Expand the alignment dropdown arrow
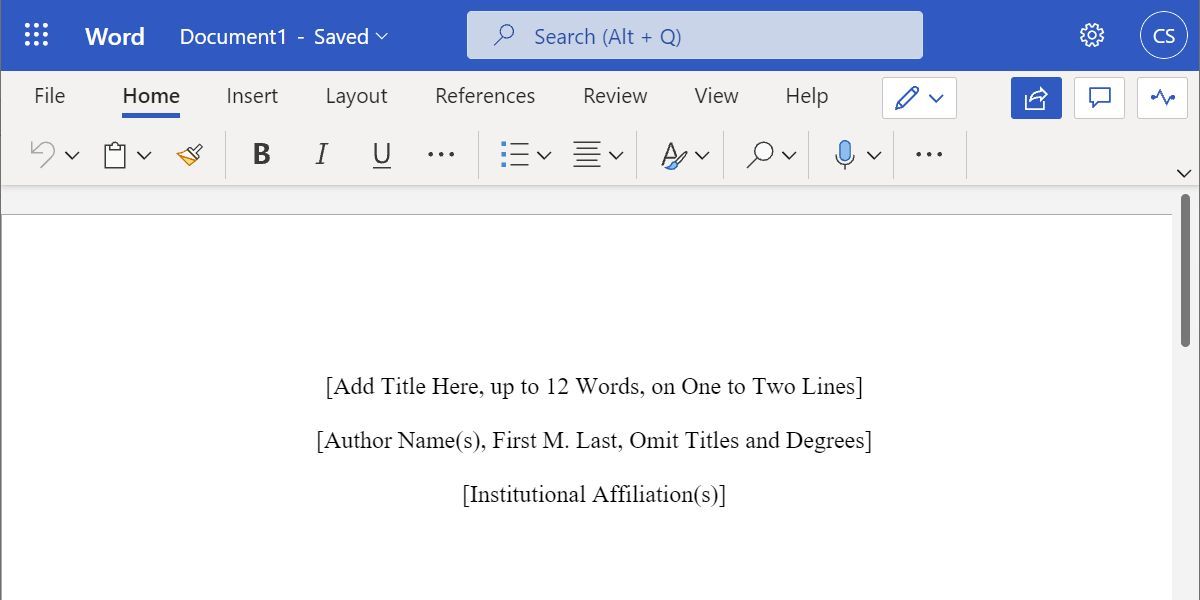The height and width of the screenshot is (600, 1200). [616, 155]
